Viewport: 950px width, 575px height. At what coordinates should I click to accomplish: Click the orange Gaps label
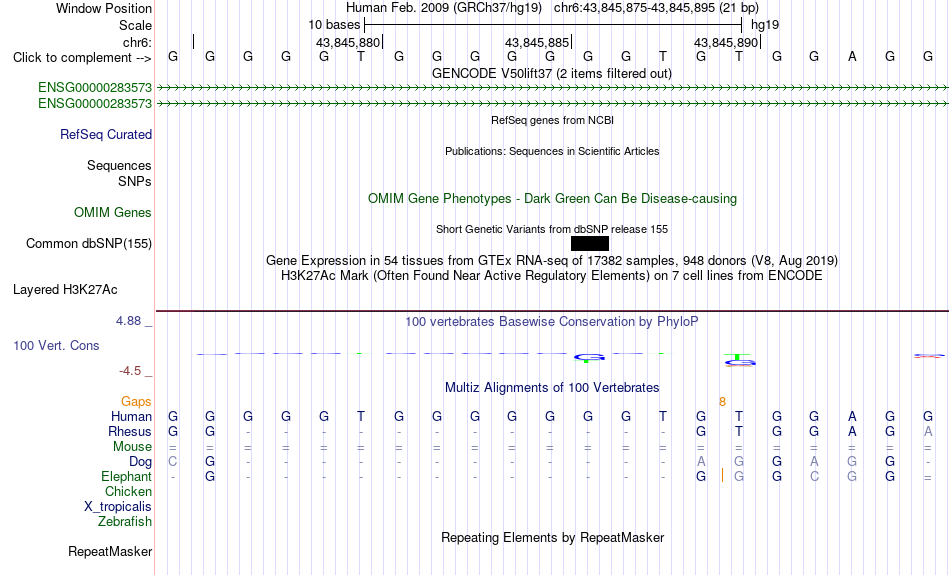point(136,402)
